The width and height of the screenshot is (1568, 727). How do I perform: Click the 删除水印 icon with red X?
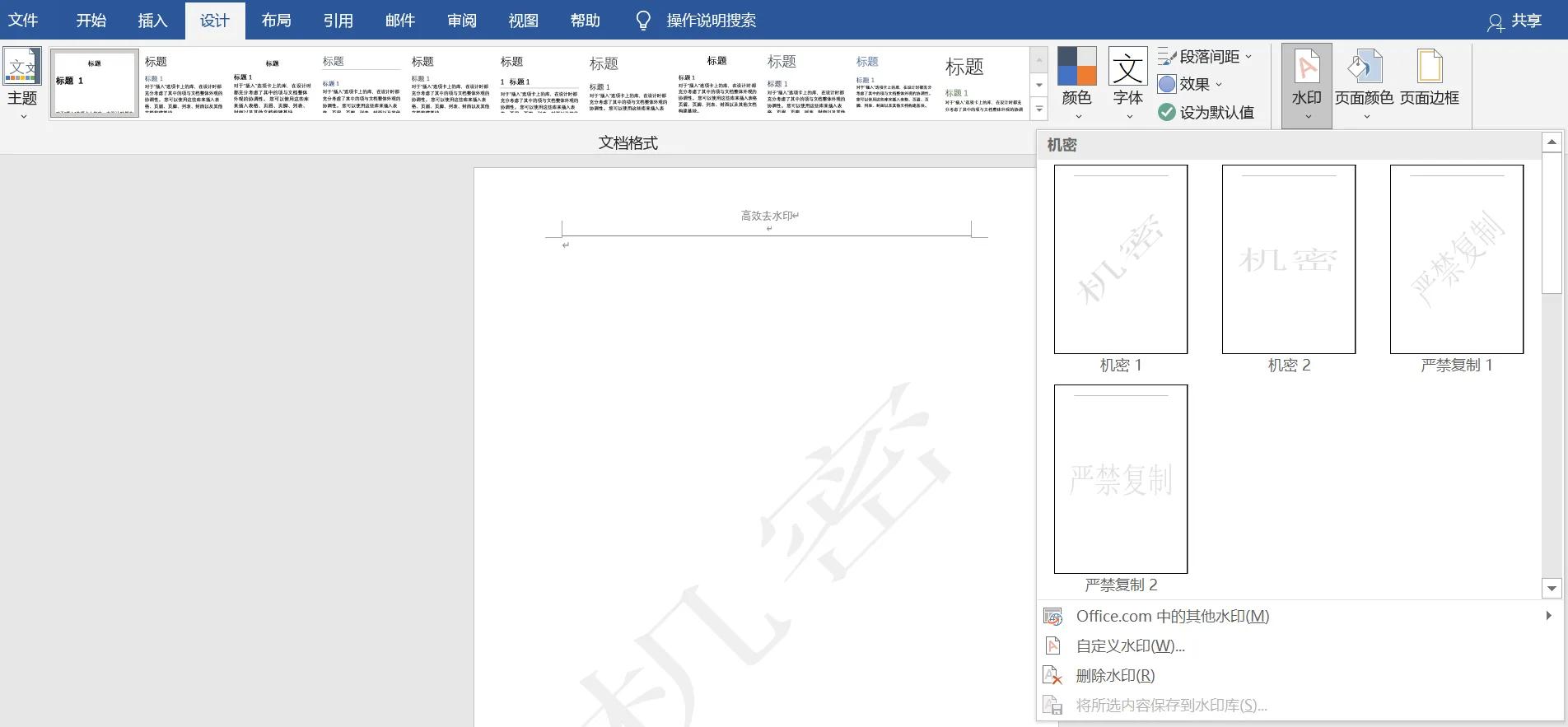point(1052,675)
